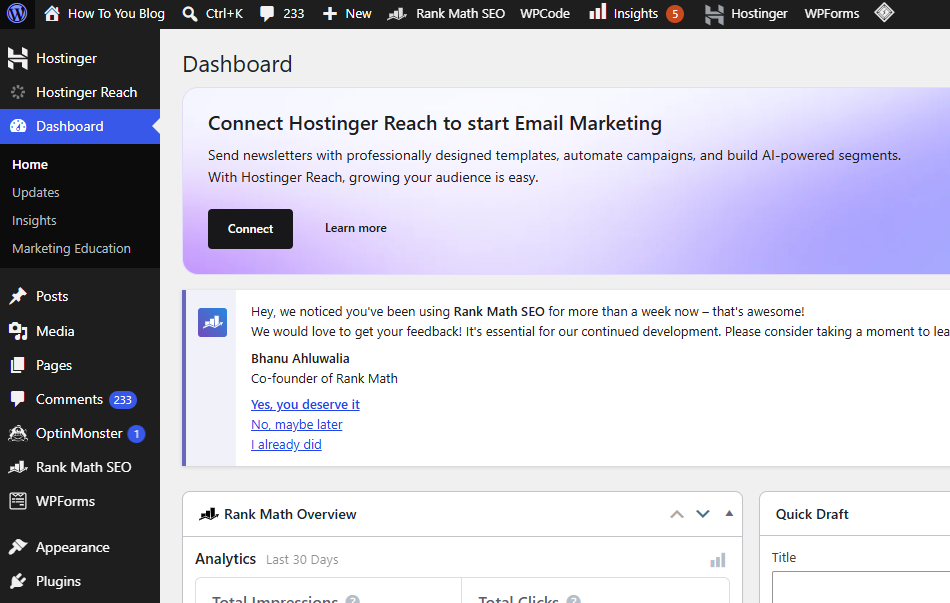950x603 pixels.
Task: Click the orange 5 badge next to Insights
Action: 675,14
